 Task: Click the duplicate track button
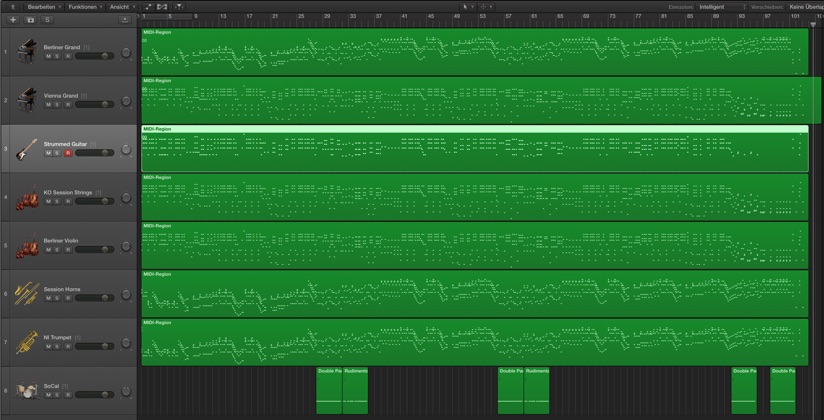coord(29,20)
